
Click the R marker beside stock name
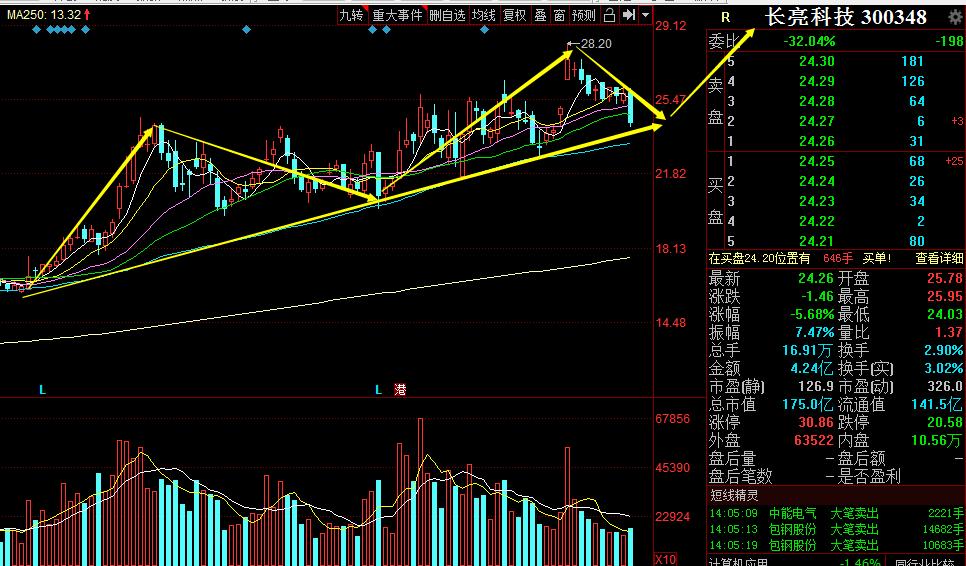725,17
